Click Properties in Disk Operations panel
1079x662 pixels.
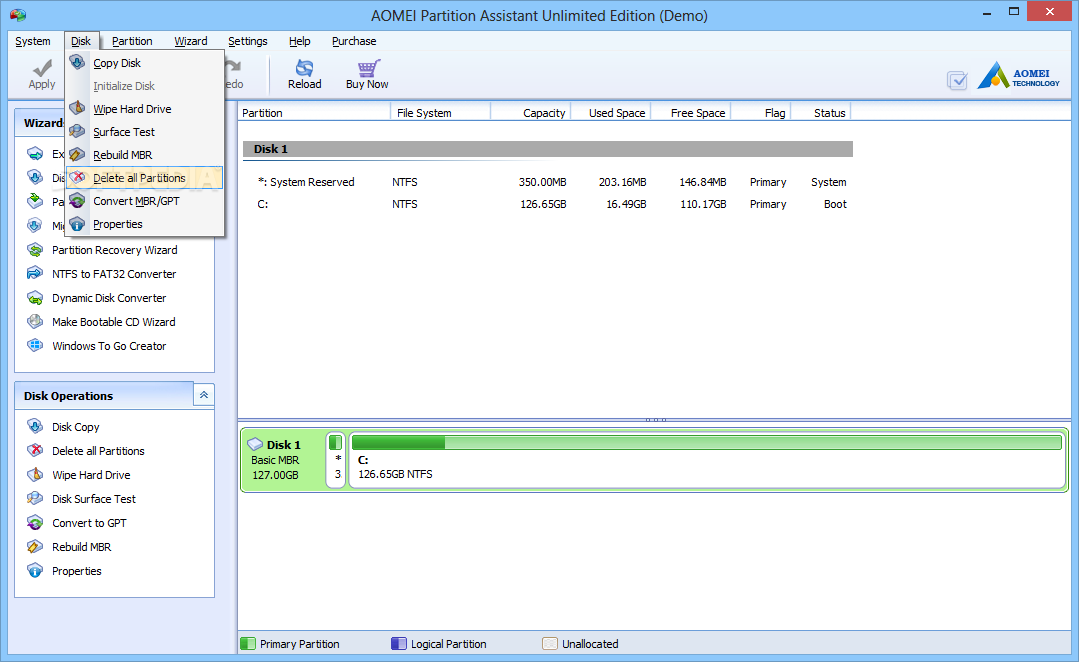pos(76,571)
